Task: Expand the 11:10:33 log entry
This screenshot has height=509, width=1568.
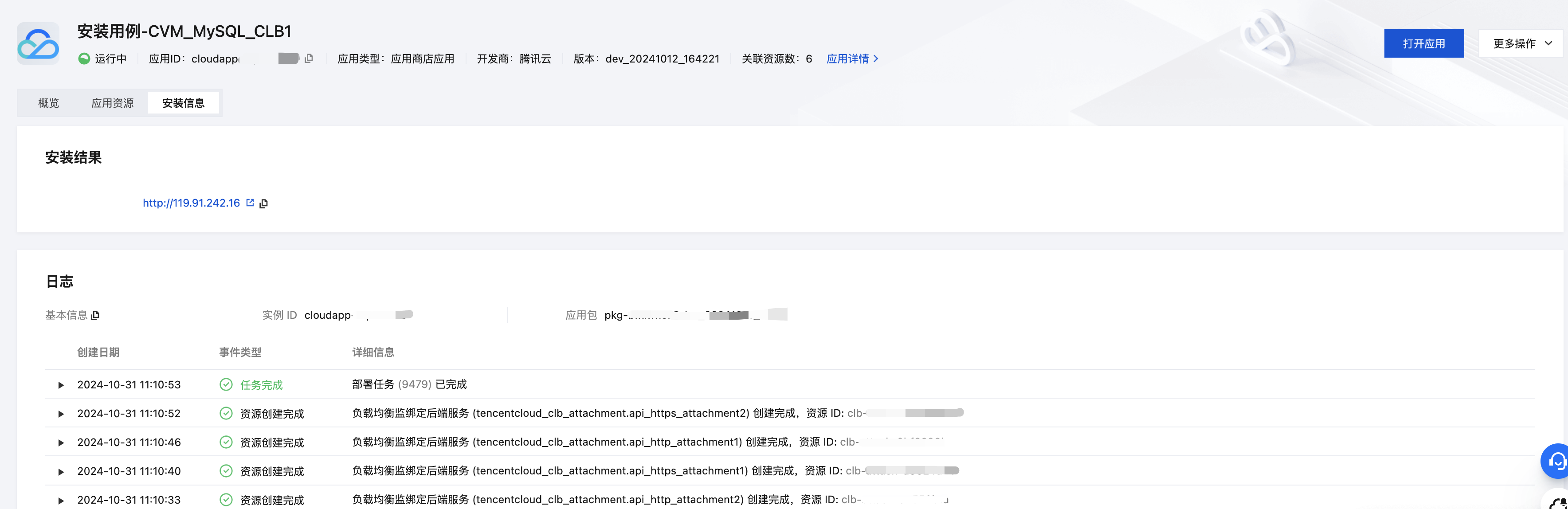Action: click(x=61, y=500)
